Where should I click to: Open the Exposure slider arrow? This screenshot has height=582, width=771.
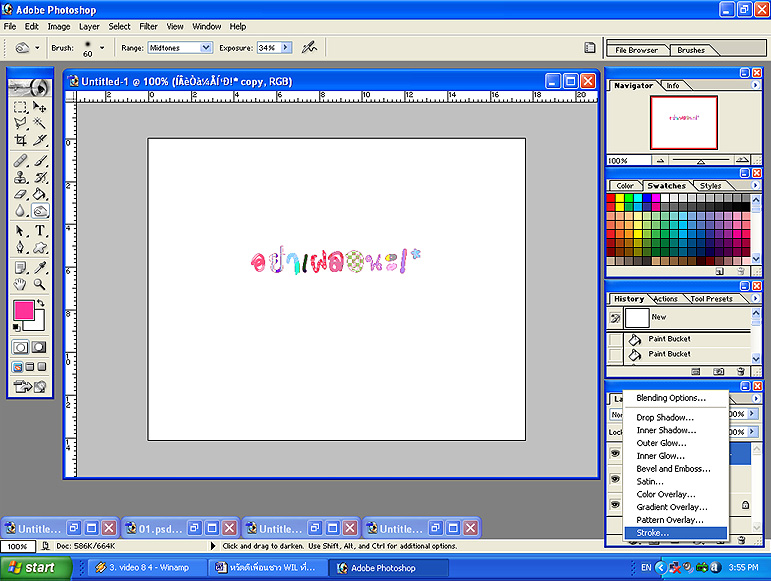point(286,47)
